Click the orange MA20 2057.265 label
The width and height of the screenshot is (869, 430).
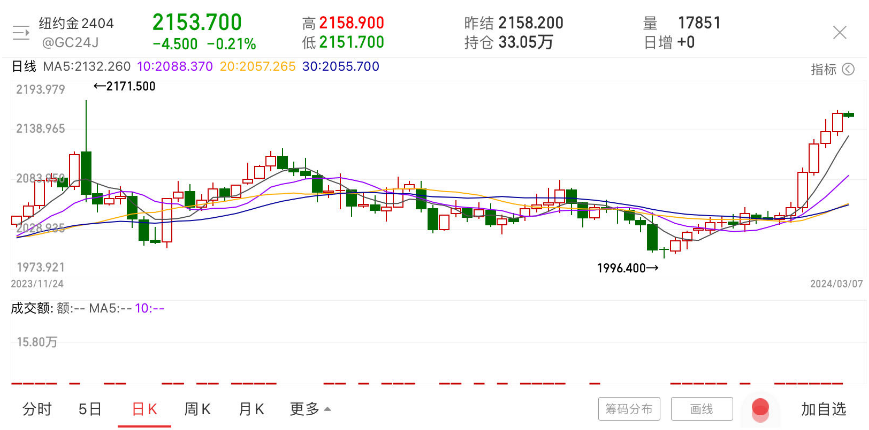pos(258,66)
